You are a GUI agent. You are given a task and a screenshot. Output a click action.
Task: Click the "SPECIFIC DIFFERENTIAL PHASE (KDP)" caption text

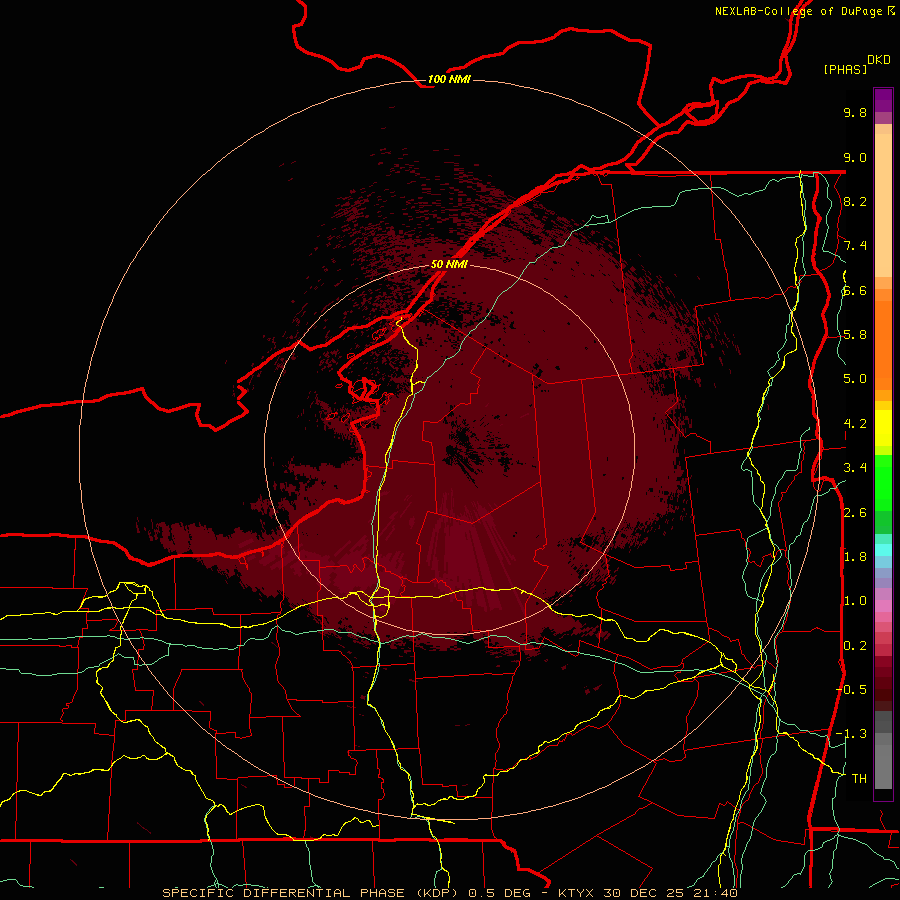click(x=310, y=893)
